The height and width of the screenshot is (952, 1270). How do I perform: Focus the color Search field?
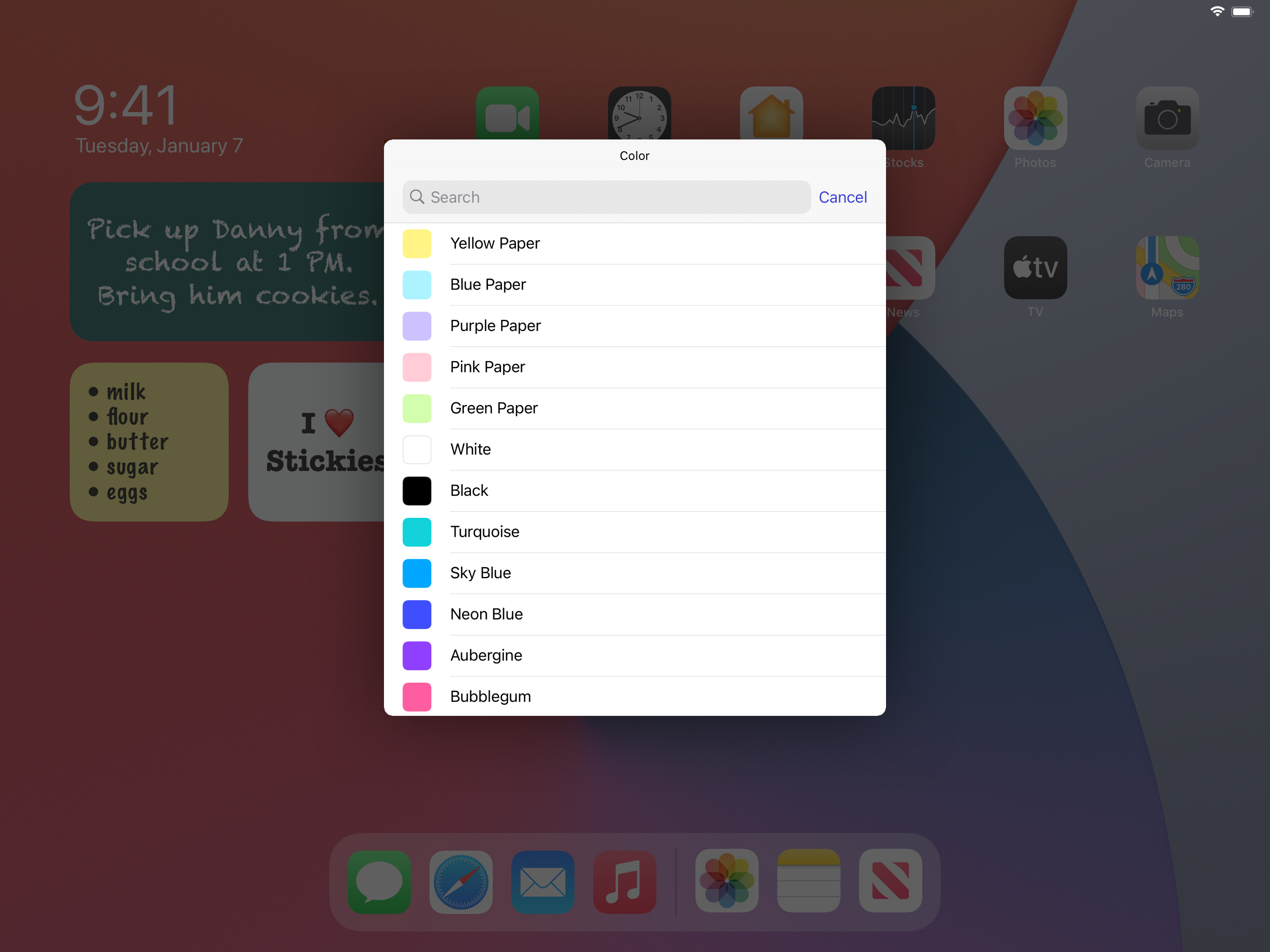click(x=606, y=197)
